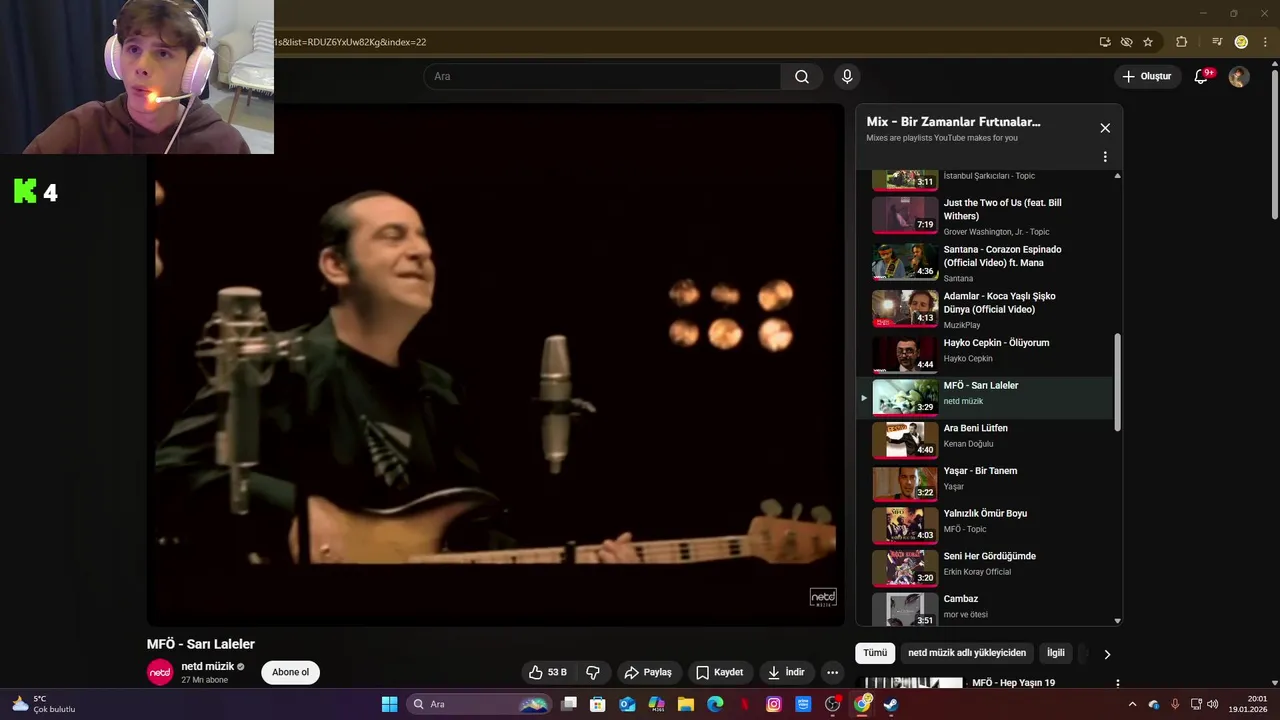Open Netflix from the taskbar
This screenshot has height=720, width=1280.
point(744,704)
